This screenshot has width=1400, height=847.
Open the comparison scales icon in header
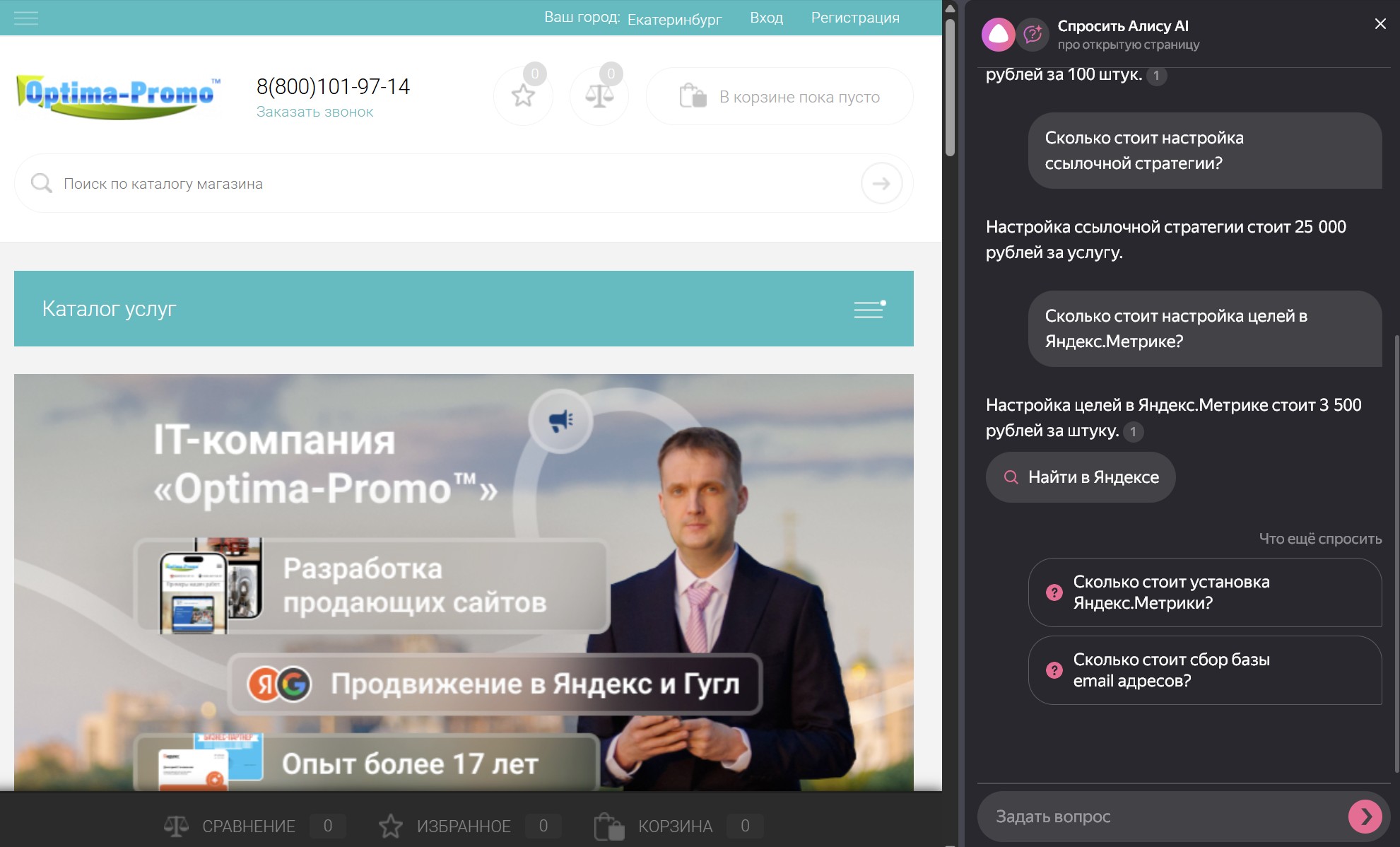599,96
